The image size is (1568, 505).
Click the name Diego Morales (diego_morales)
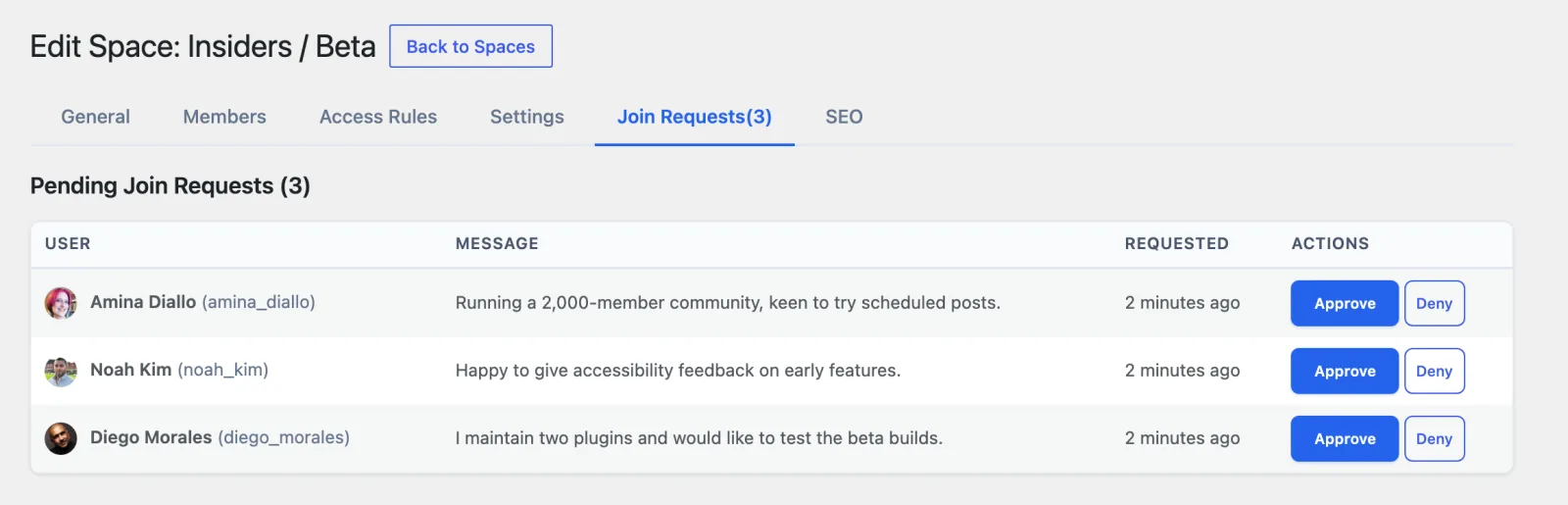(220, 437)
